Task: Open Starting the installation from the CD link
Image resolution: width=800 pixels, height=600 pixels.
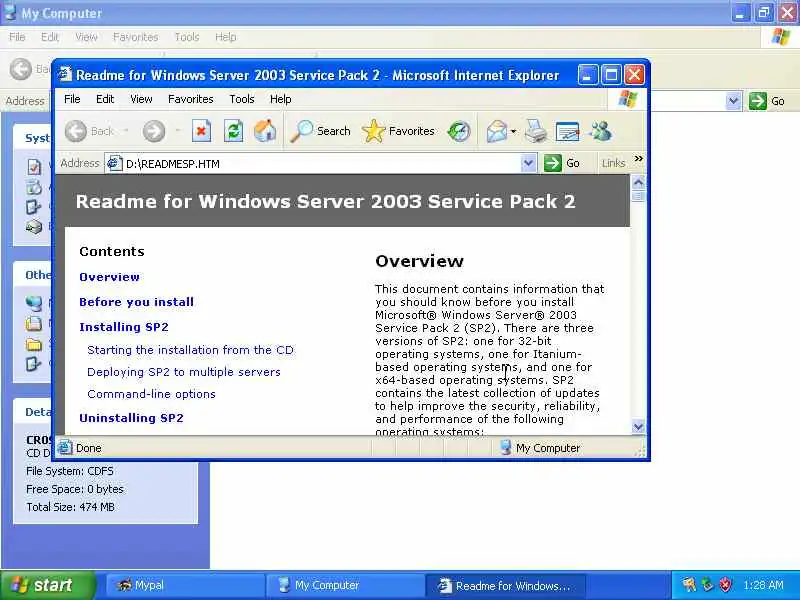Action: click(x=190, y=350)
